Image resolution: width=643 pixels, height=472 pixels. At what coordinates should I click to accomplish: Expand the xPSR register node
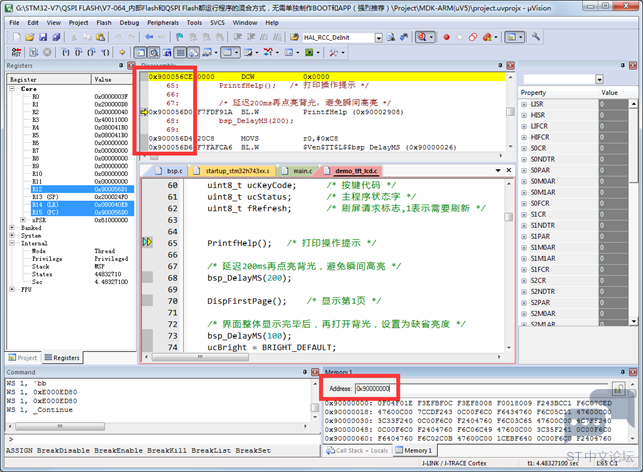(x=23, y=220)
